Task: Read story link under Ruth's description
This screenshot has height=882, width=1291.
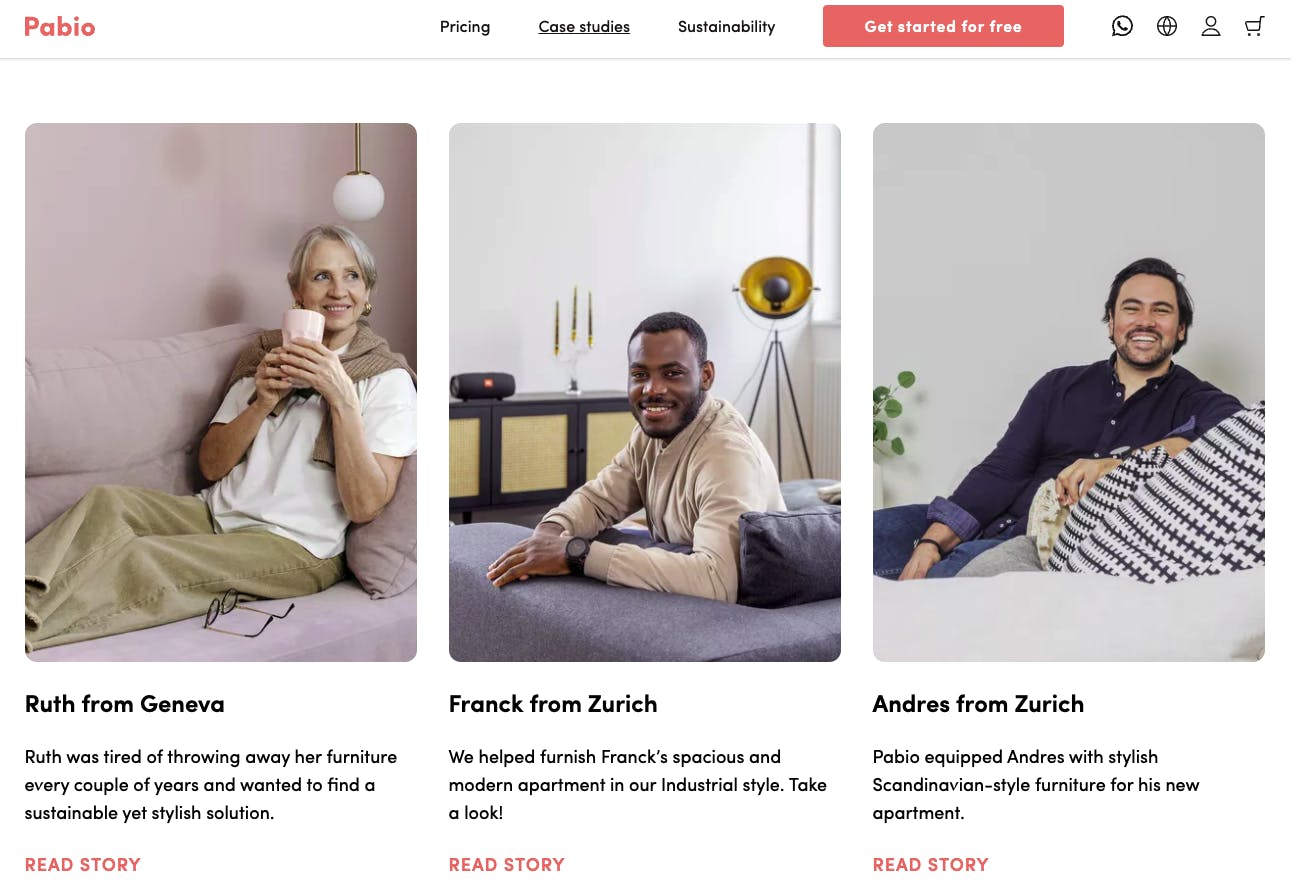Action: [x=83, y=865]
